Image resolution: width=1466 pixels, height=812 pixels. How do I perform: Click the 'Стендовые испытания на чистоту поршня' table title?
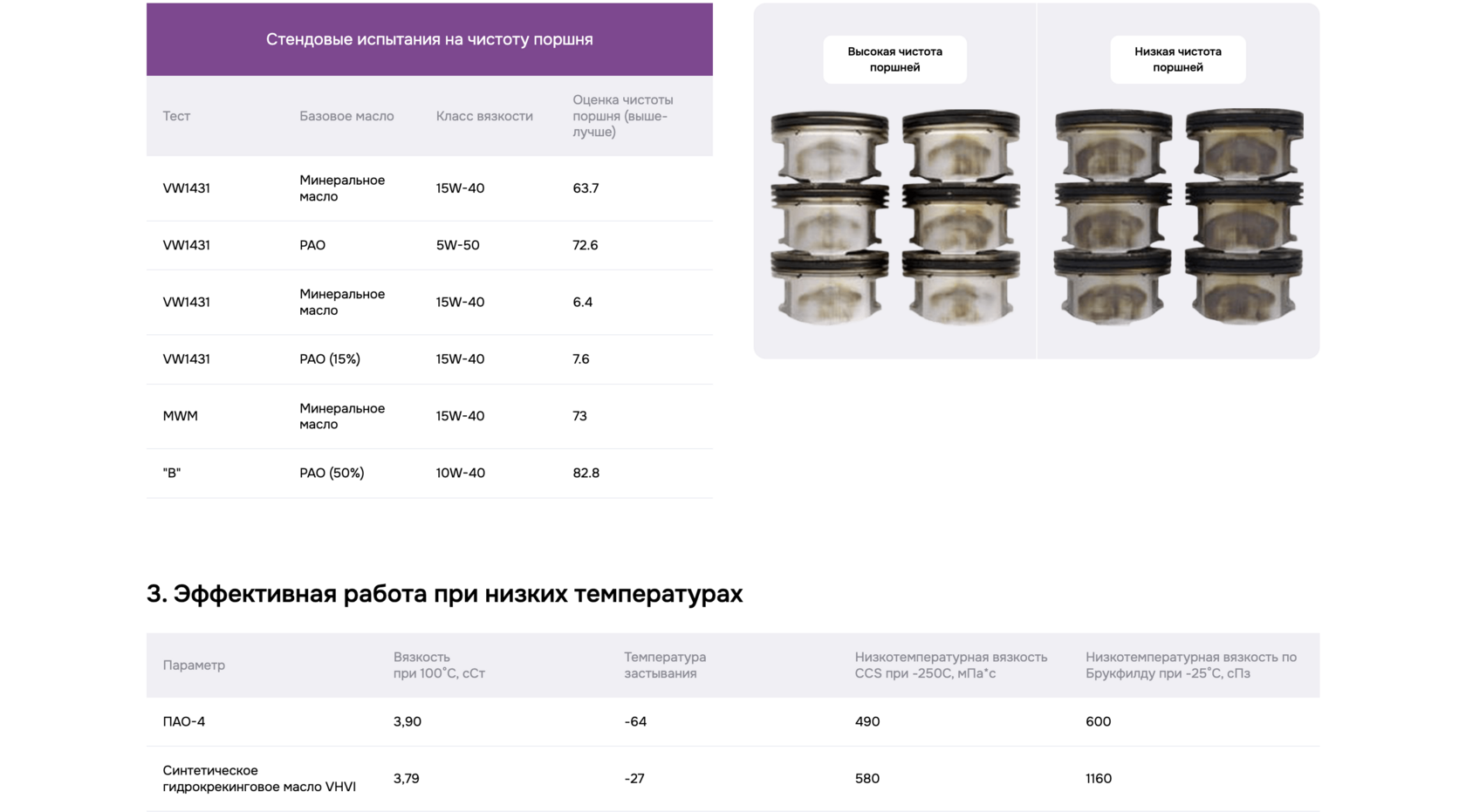[429, 39]
